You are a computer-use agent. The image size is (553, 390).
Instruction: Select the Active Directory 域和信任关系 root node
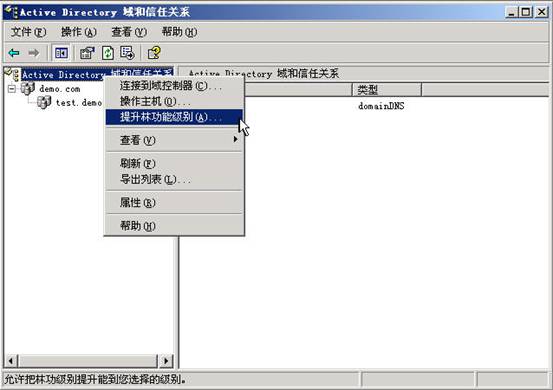[x=97, y=74]
